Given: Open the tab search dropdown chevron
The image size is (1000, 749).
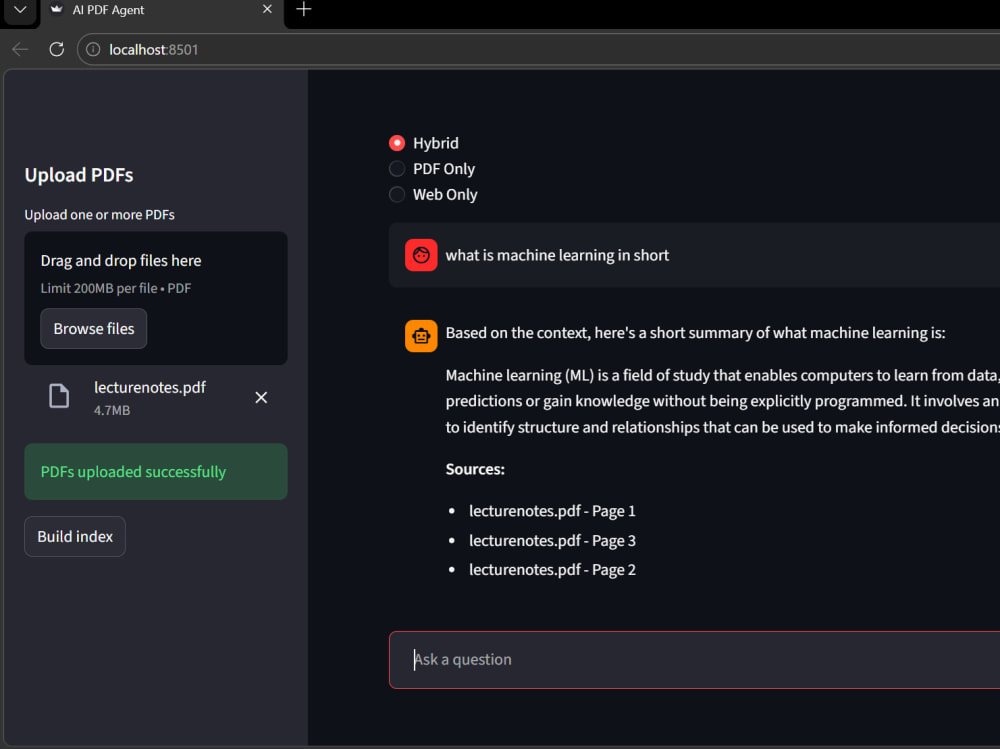Looking at the screenshot, I should [x=20, y=10].
